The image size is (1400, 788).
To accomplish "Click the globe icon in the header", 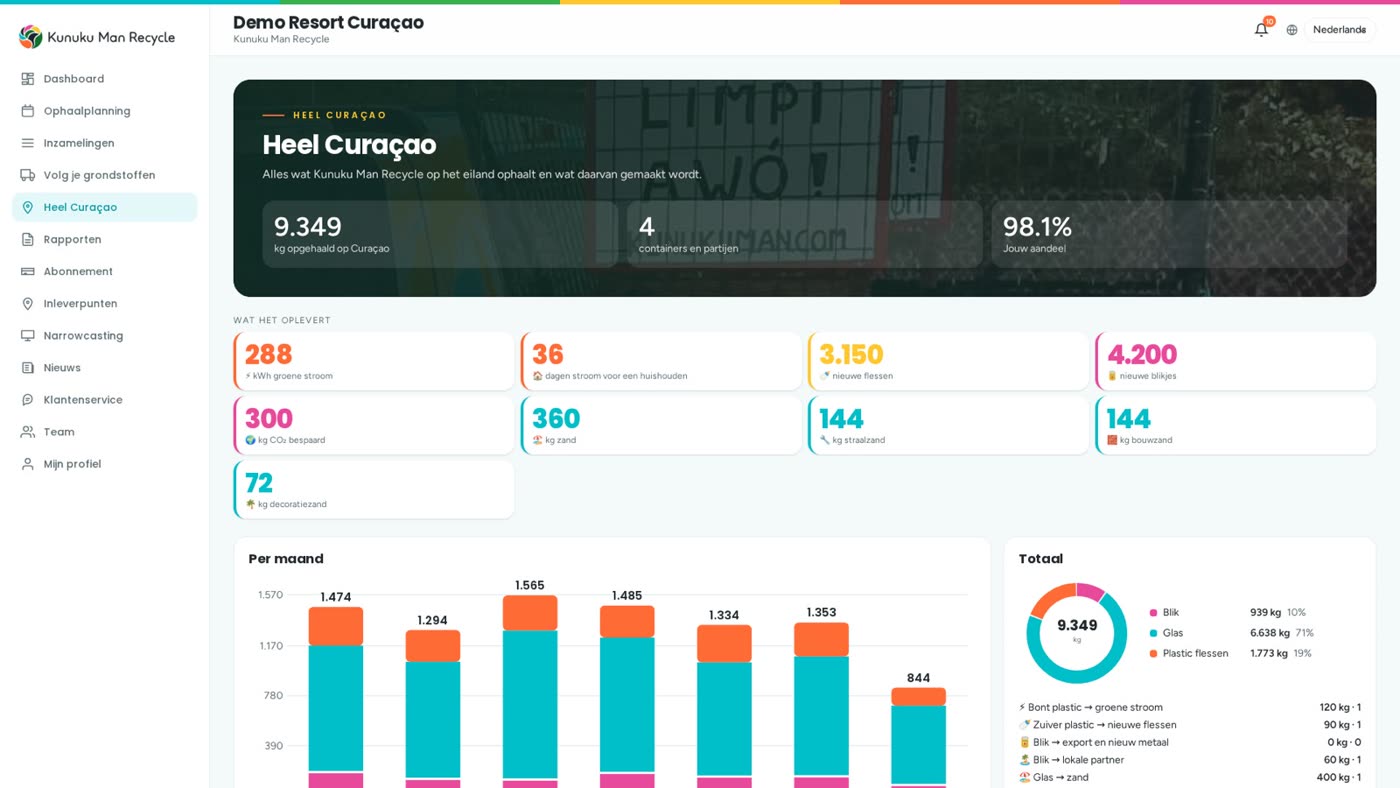I will tap(1292, 30).
